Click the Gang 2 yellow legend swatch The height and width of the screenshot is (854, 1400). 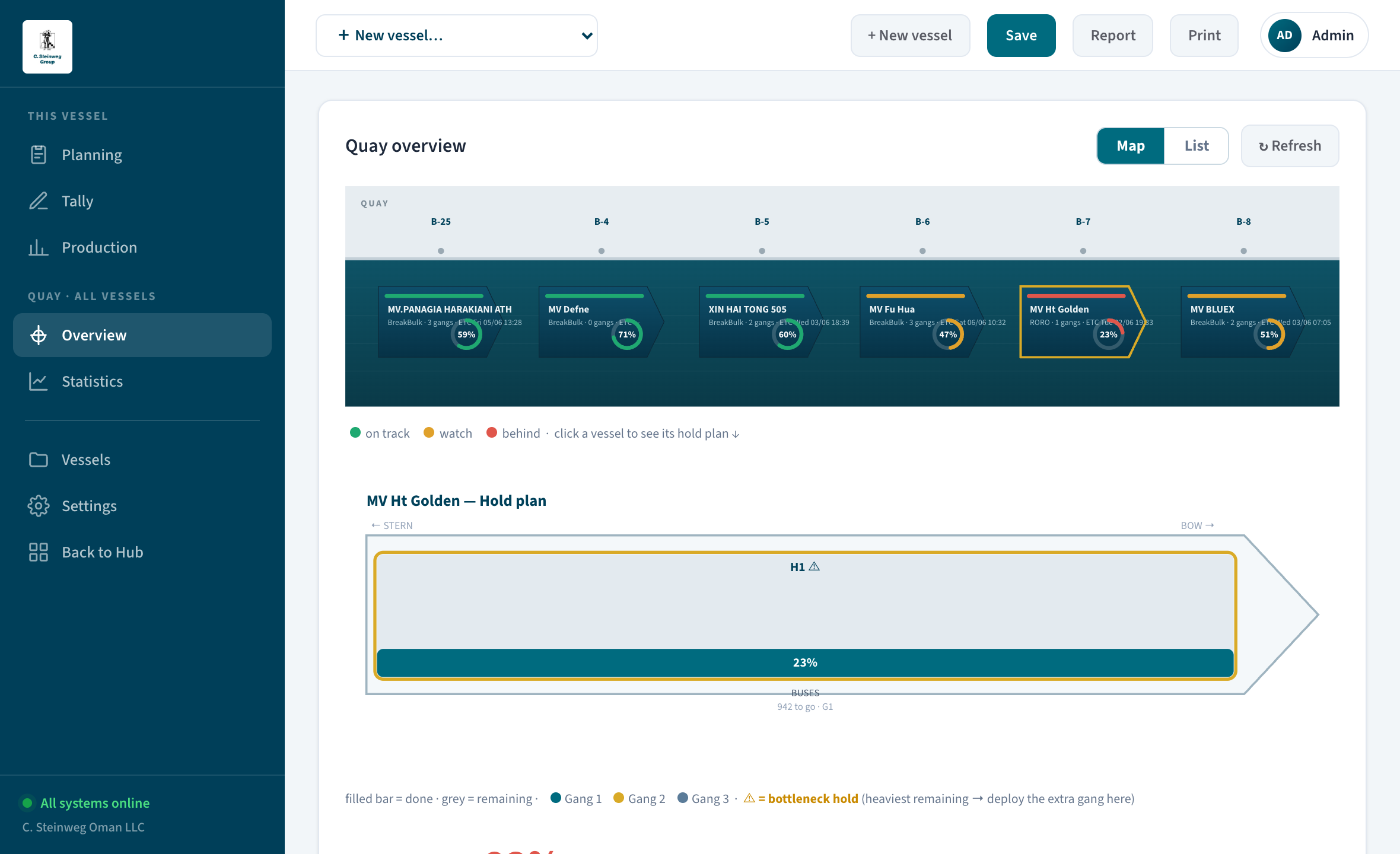tap(619, 798)
